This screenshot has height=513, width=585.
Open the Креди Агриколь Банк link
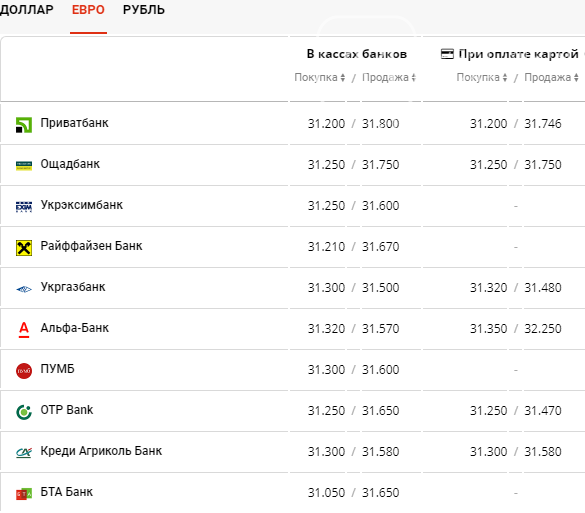[x=101, y=451]
